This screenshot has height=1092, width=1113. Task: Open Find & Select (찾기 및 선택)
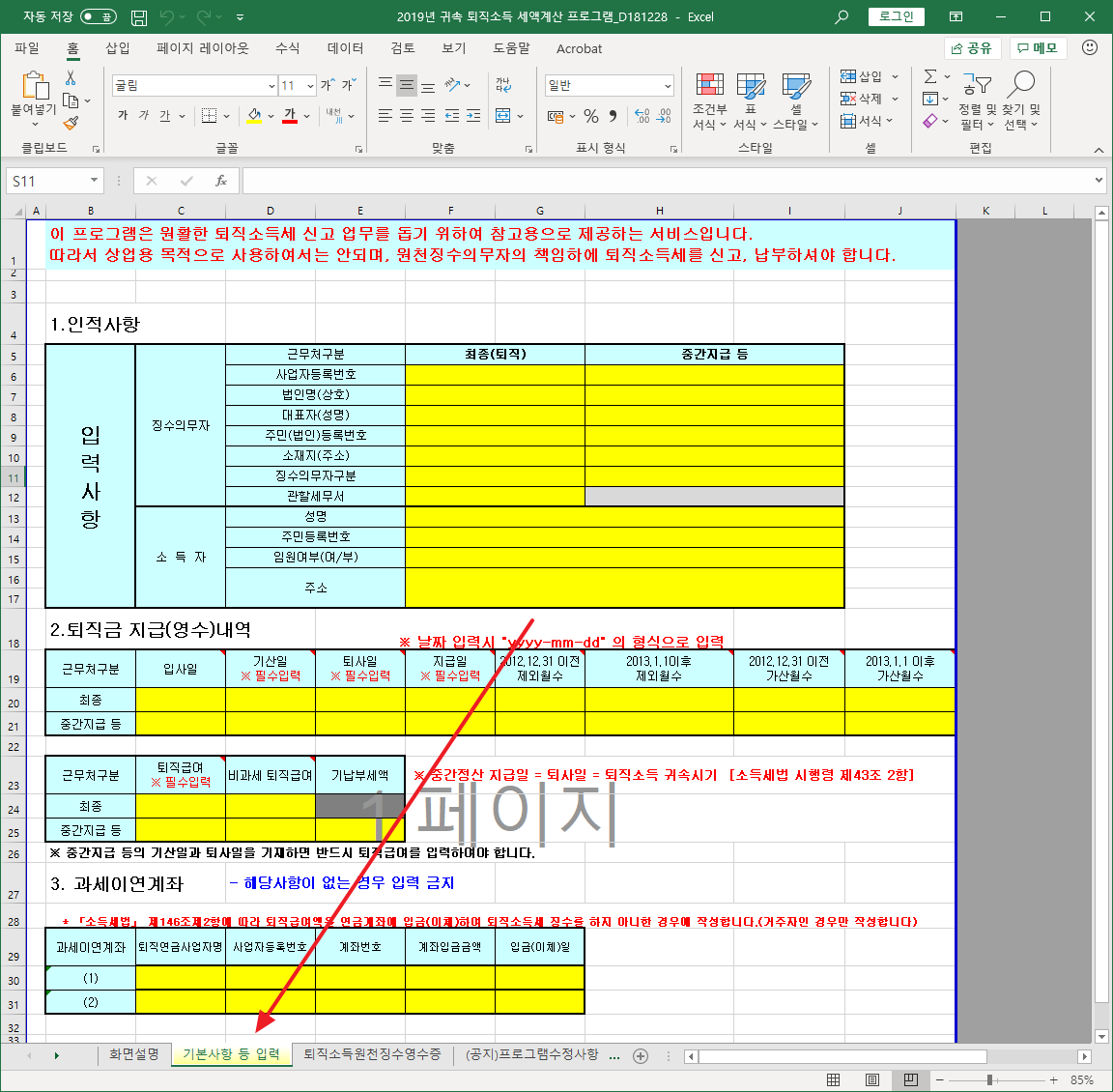(1020, 101)
